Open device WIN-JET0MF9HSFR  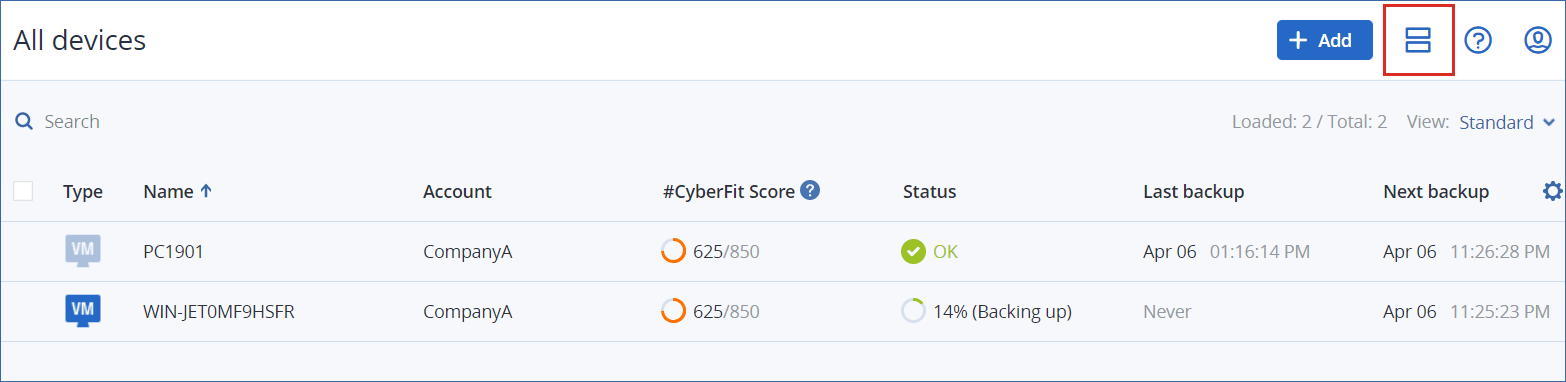(218, 312)
